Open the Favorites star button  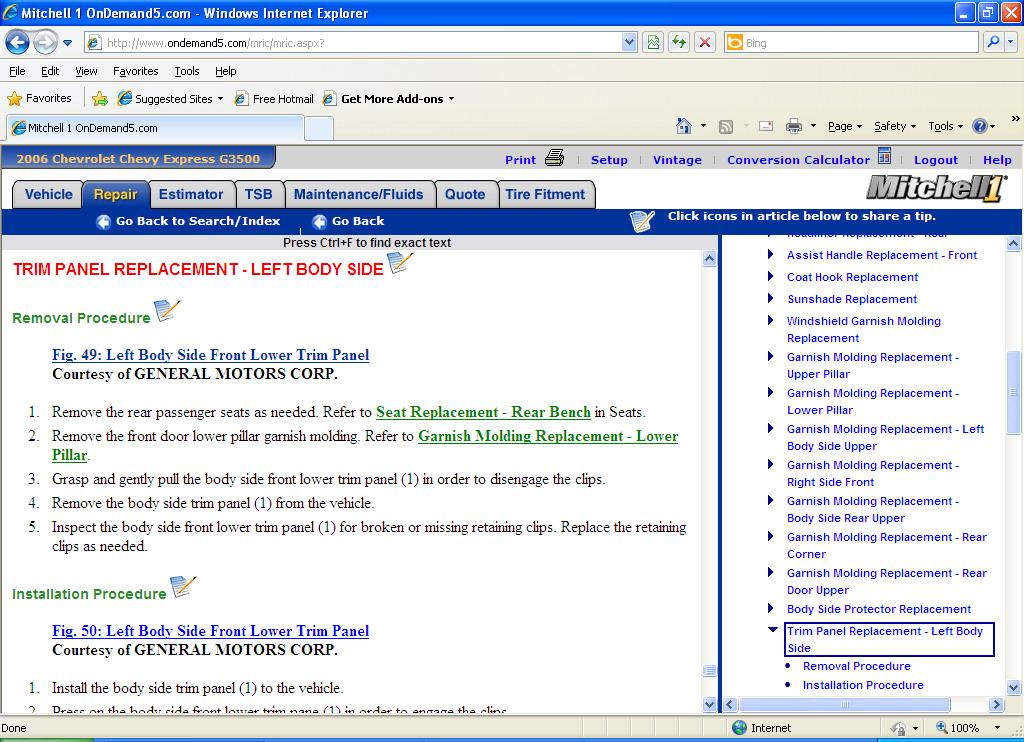[x=39, y=99]
